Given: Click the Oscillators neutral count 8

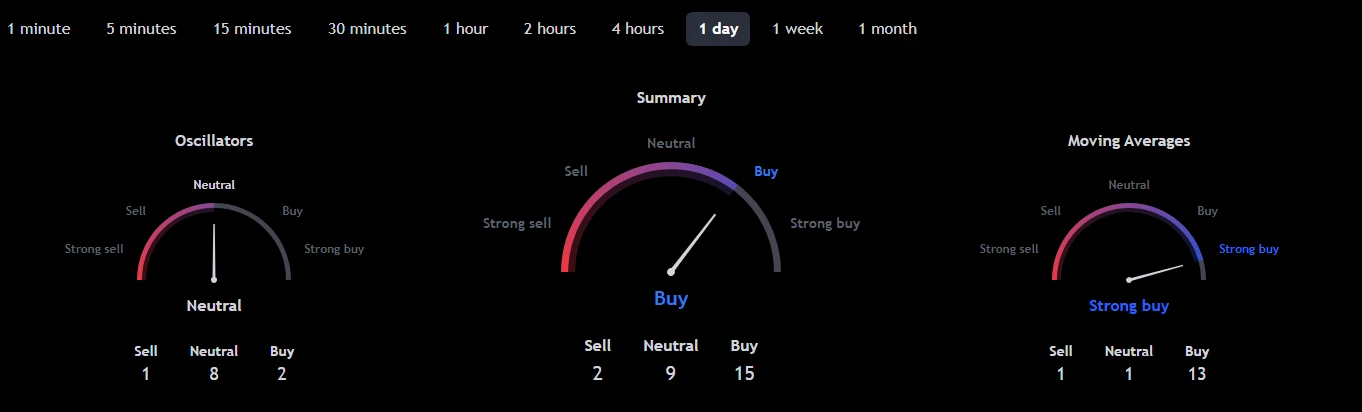Looking at the screenshot, I should tap(214, 374).
